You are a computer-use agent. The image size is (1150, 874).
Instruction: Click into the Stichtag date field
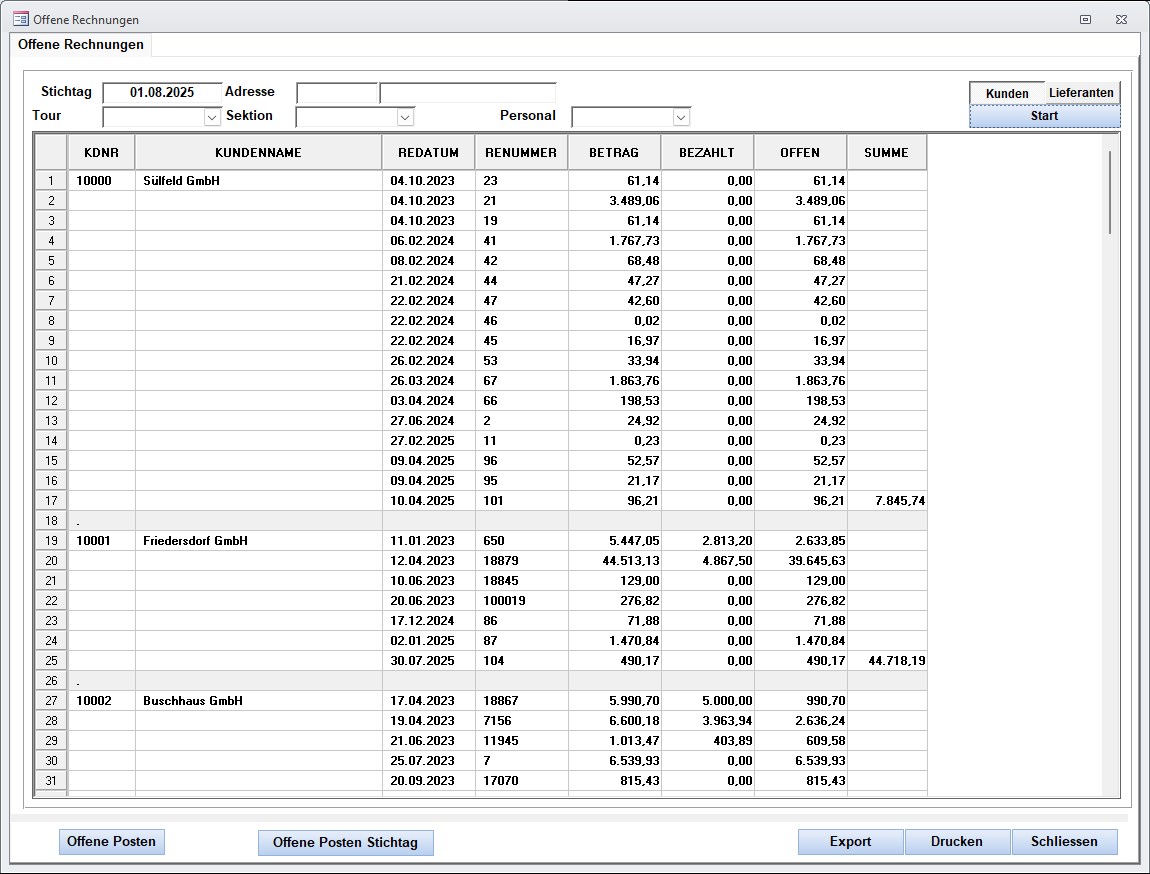pos(162,92)
